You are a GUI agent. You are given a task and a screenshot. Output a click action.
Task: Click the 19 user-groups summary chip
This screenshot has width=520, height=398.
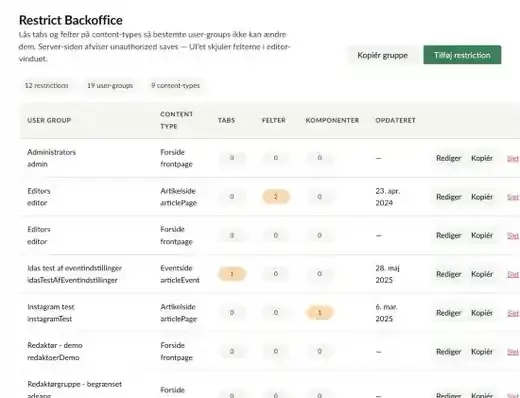(x=110, y=86)
